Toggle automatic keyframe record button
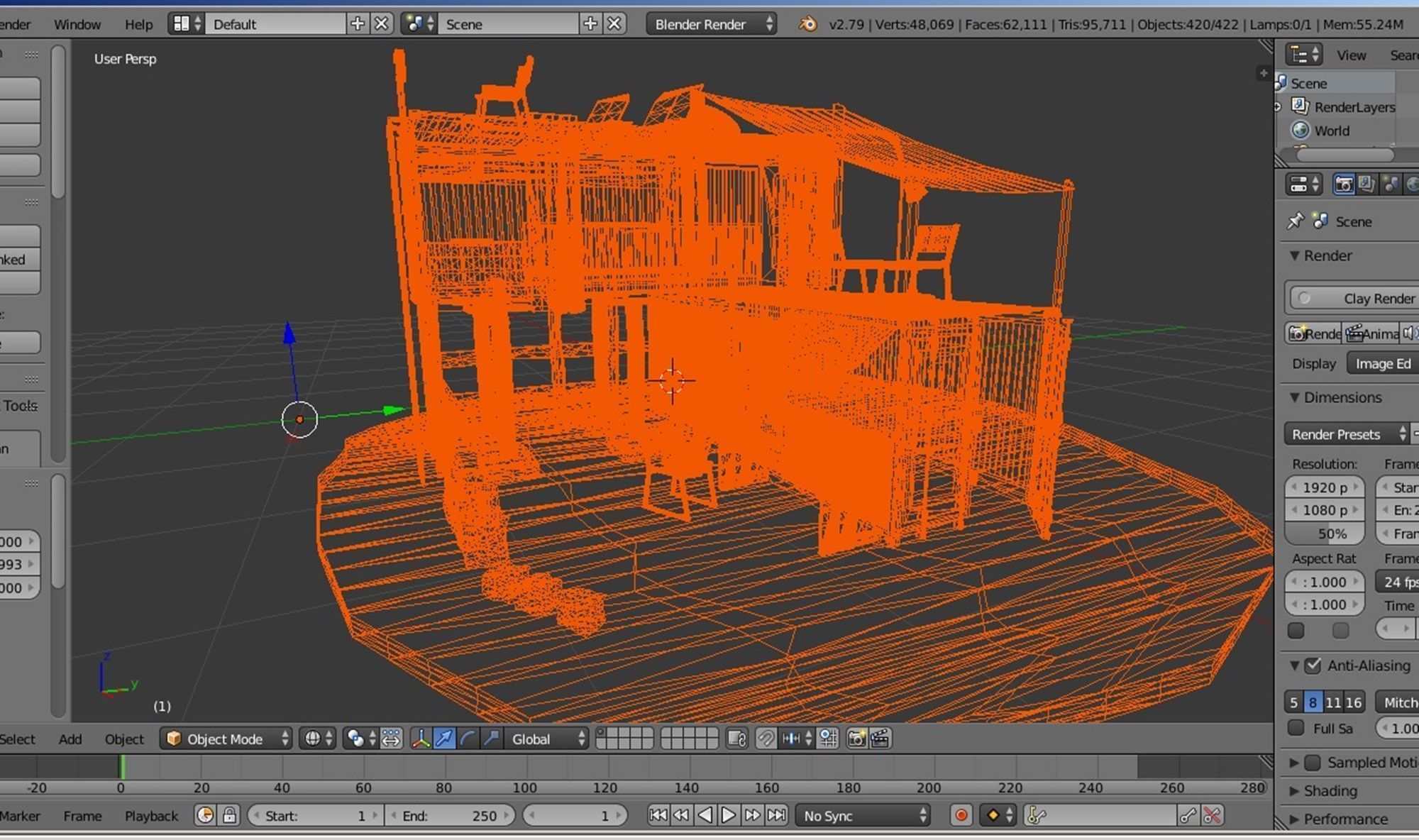This screenshot has height=840, width=1419. click(x=961, y=815)
